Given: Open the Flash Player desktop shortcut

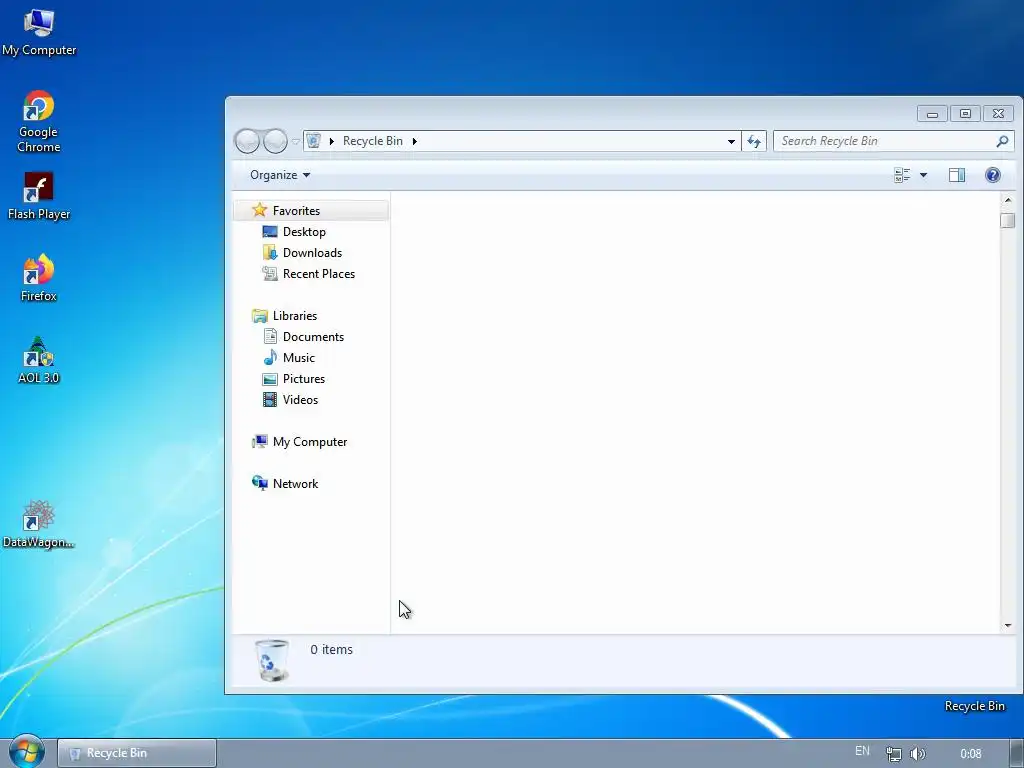Looking at the screenshot, I should coord(39,196).
